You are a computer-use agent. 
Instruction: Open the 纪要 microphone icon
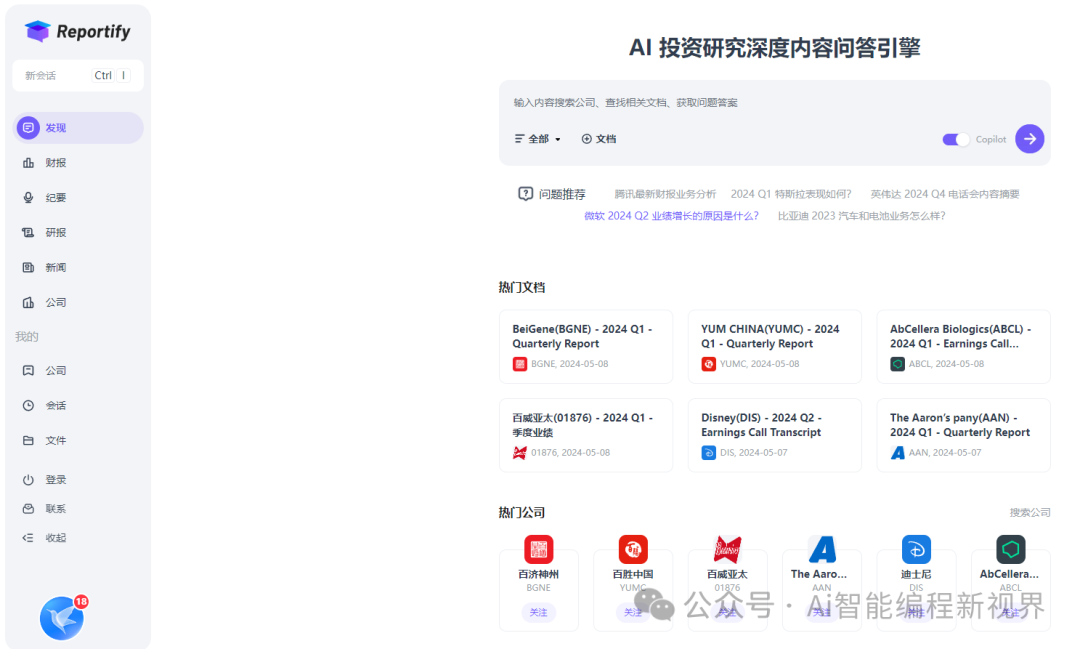pyautogui.click(x=28, y=198)
